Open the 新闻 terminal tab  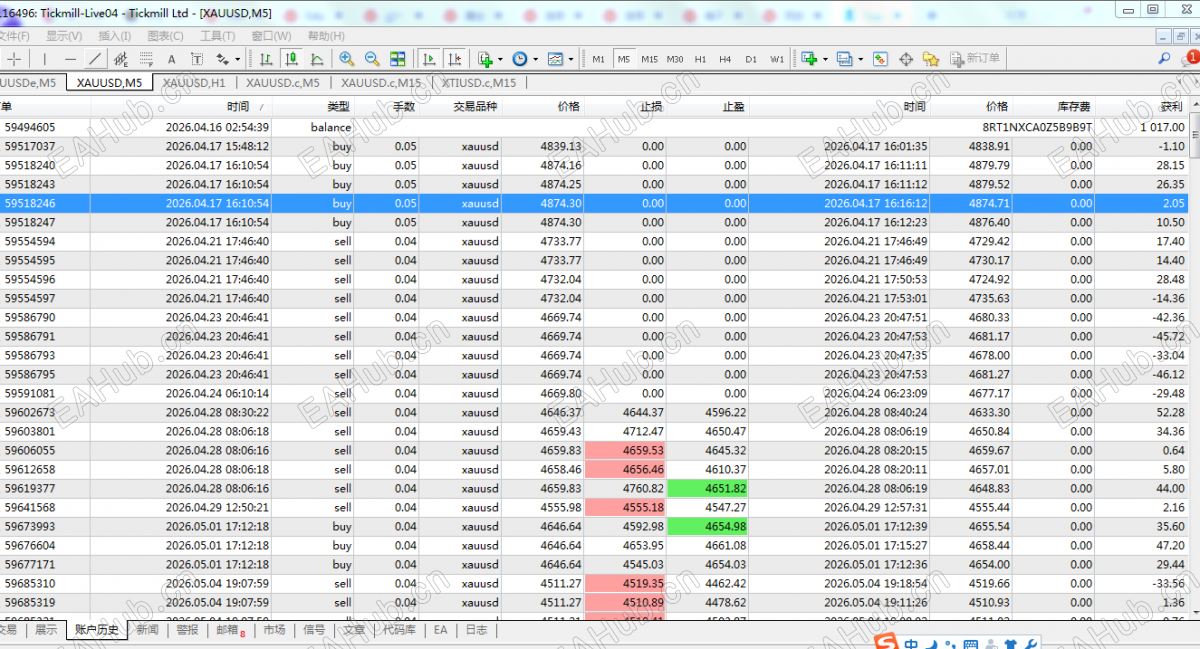(147, 630)
